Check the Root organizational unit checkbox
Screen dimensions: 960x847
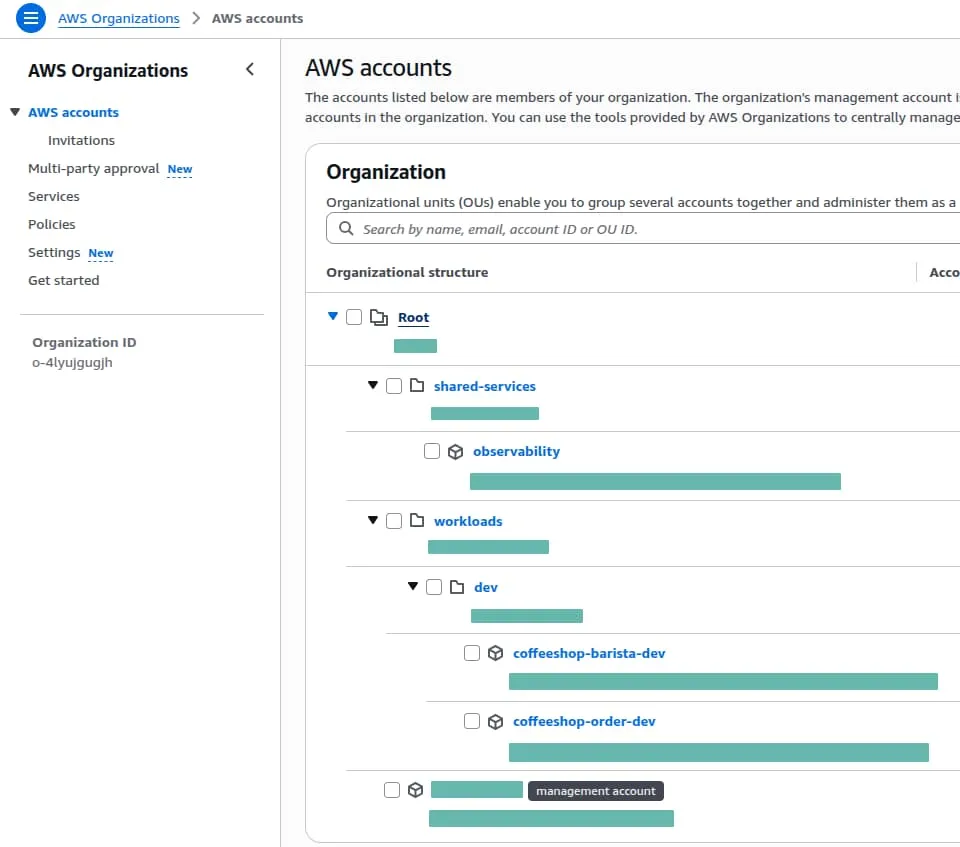355,316
